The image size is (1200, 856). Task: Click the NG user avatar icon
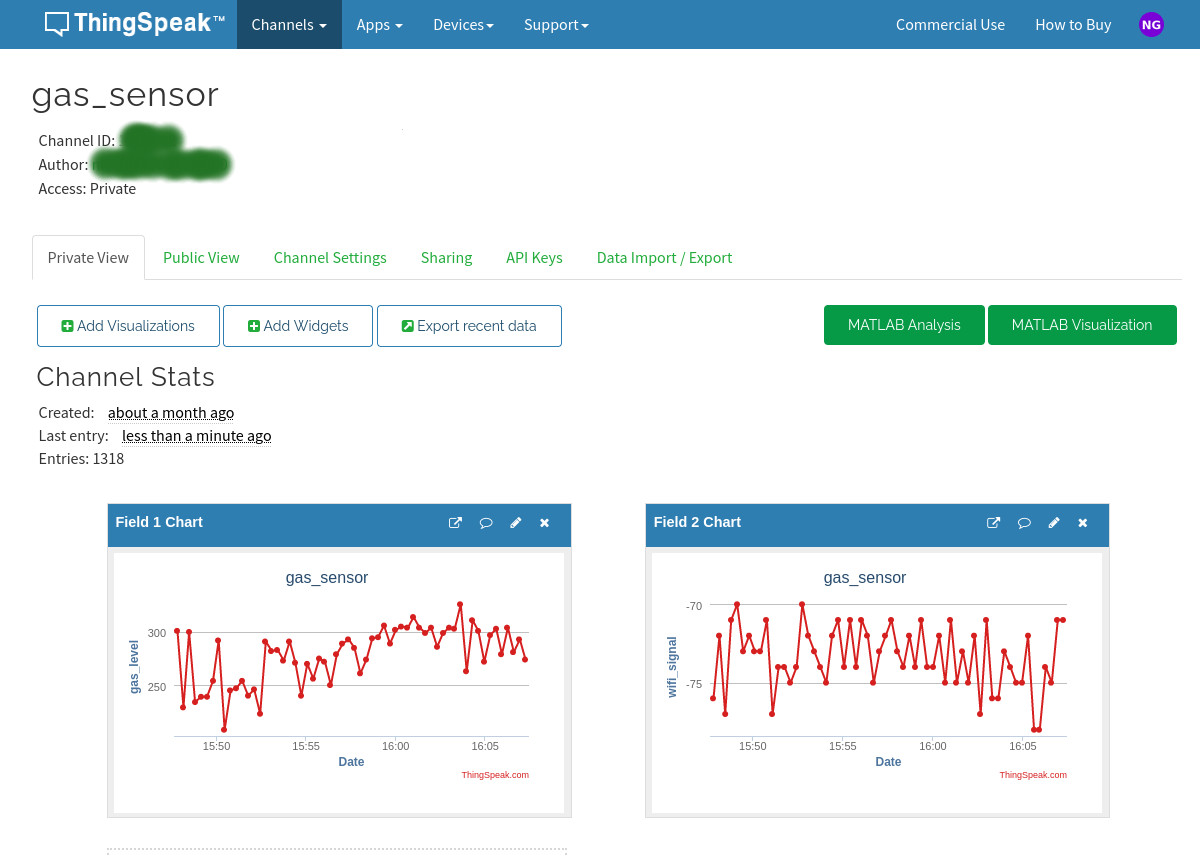1151,24
